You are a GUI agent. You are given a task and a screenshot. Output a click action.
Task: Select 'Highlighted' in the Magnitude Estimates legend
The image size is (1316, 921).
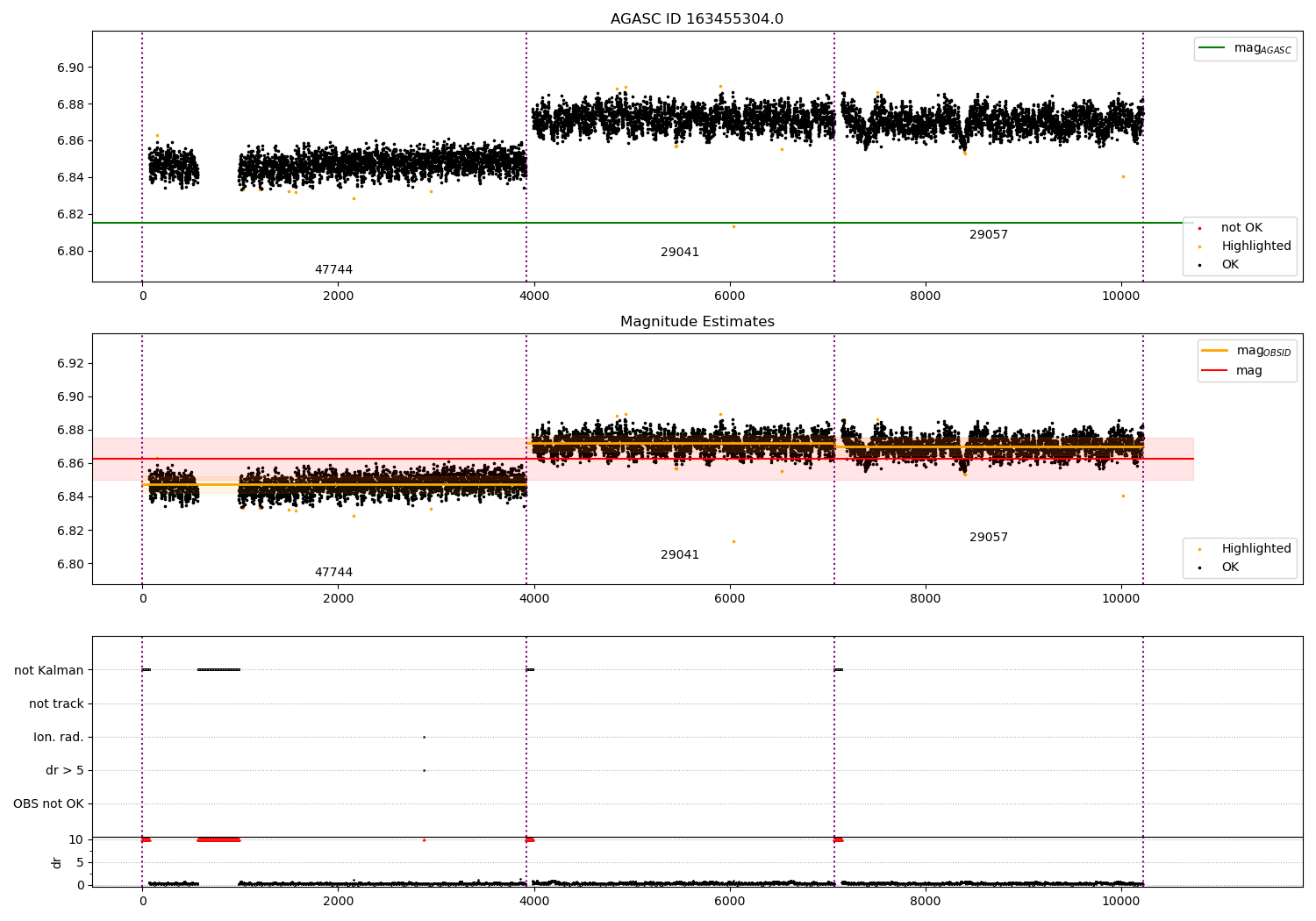1244,549
